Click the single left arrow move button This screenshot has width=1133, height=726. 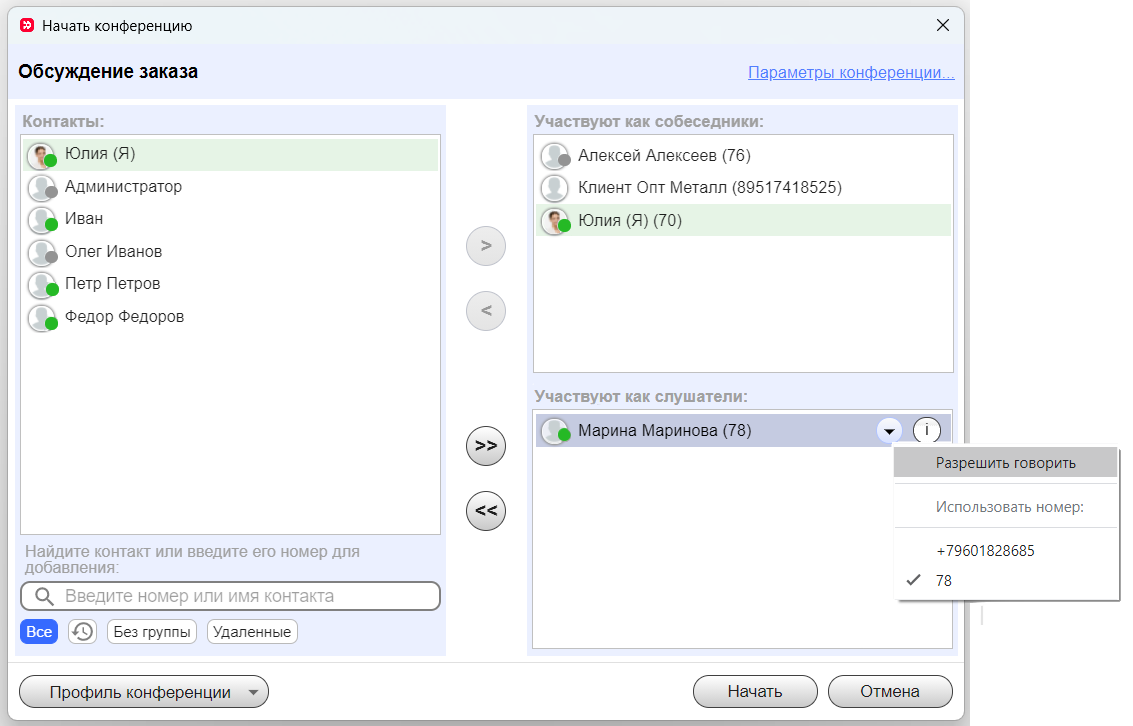click(486, 311)
